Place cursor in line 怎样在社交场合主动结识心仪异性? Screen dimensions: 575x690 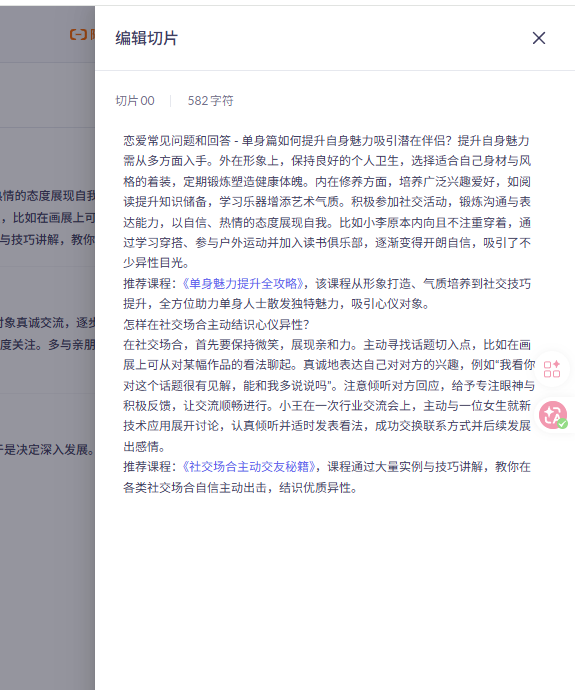(216, 324)
